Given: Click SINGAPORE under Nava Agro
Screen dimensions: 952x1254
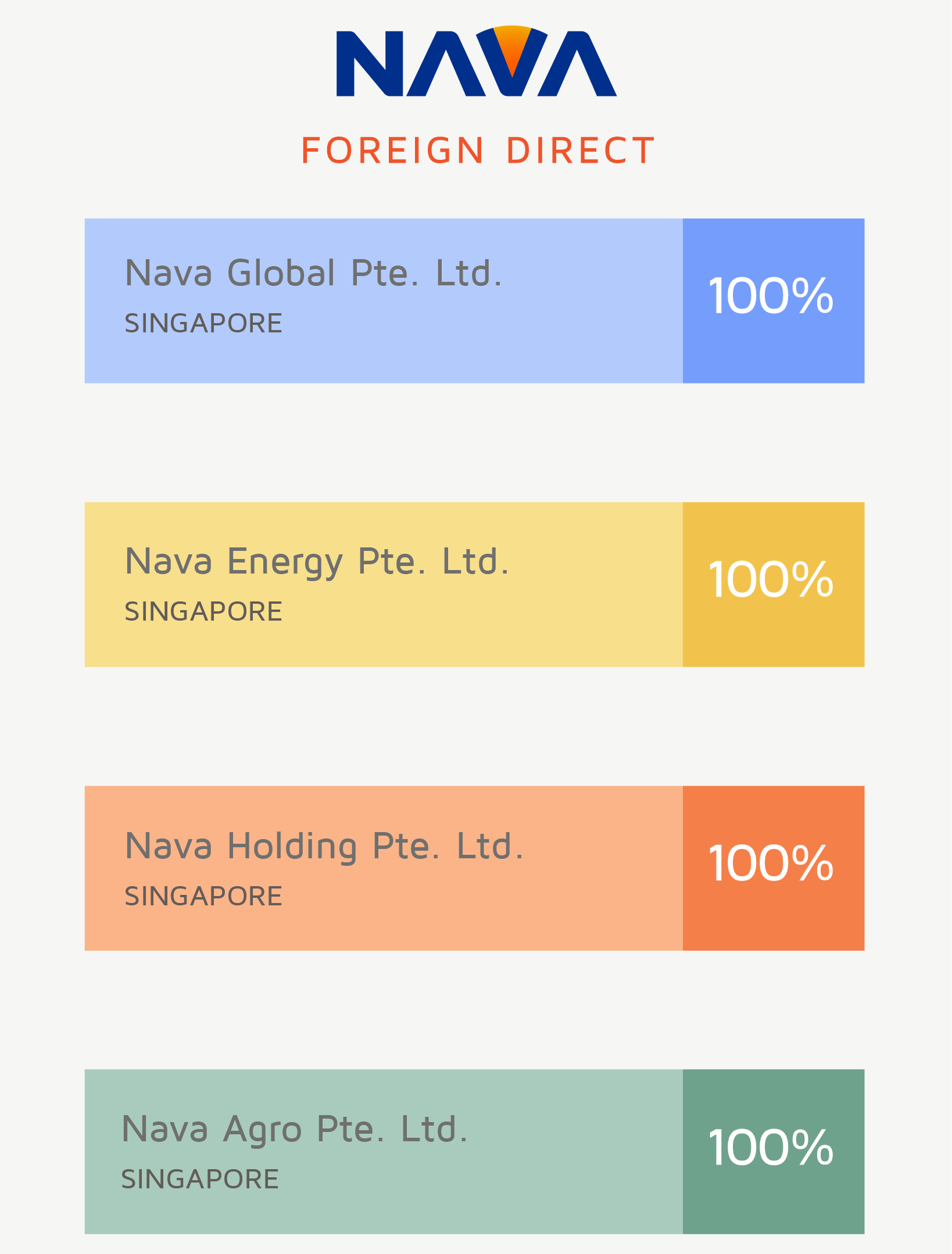Looking at the screenshot, I should click(200, 1180).
